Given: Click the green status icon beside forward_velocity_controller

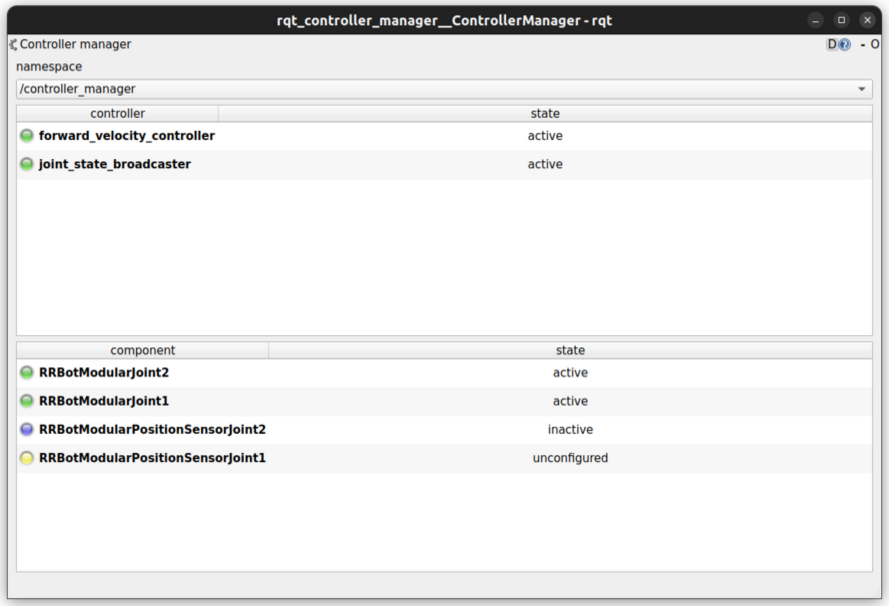Looking at the screenshot, I should click(x=25, y=135).
